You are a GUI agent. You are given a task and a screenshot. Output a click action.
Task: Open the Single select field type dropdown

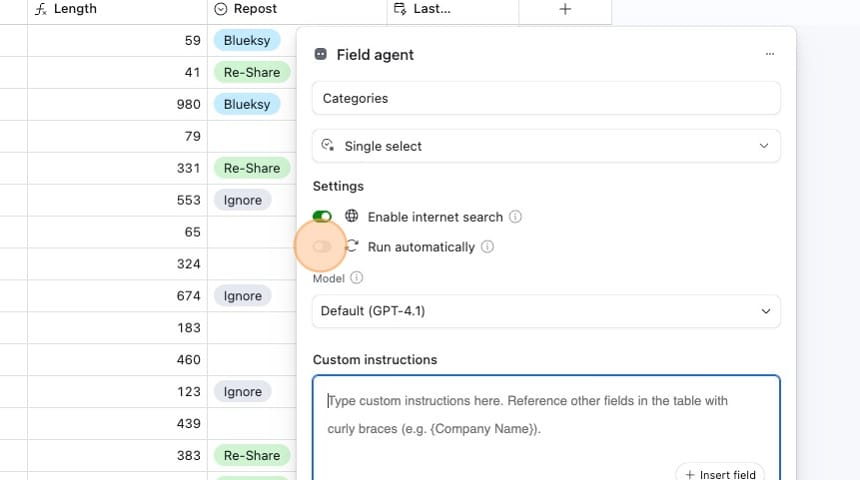click(546, 146)
